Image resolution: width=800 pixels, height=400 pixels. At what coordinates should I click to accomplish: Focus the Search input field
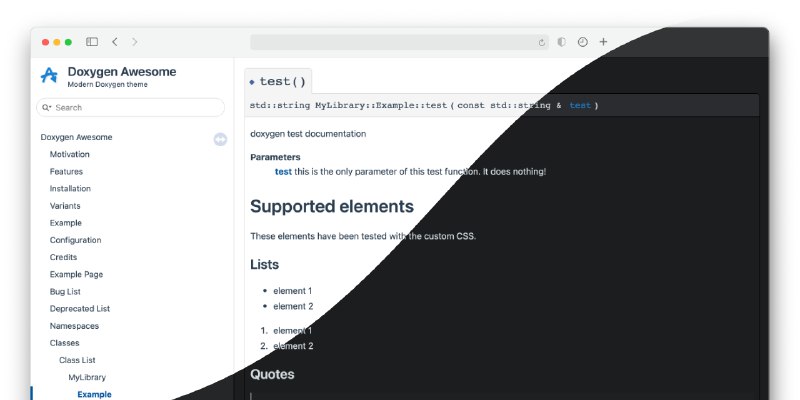click(x=131, y=107)
